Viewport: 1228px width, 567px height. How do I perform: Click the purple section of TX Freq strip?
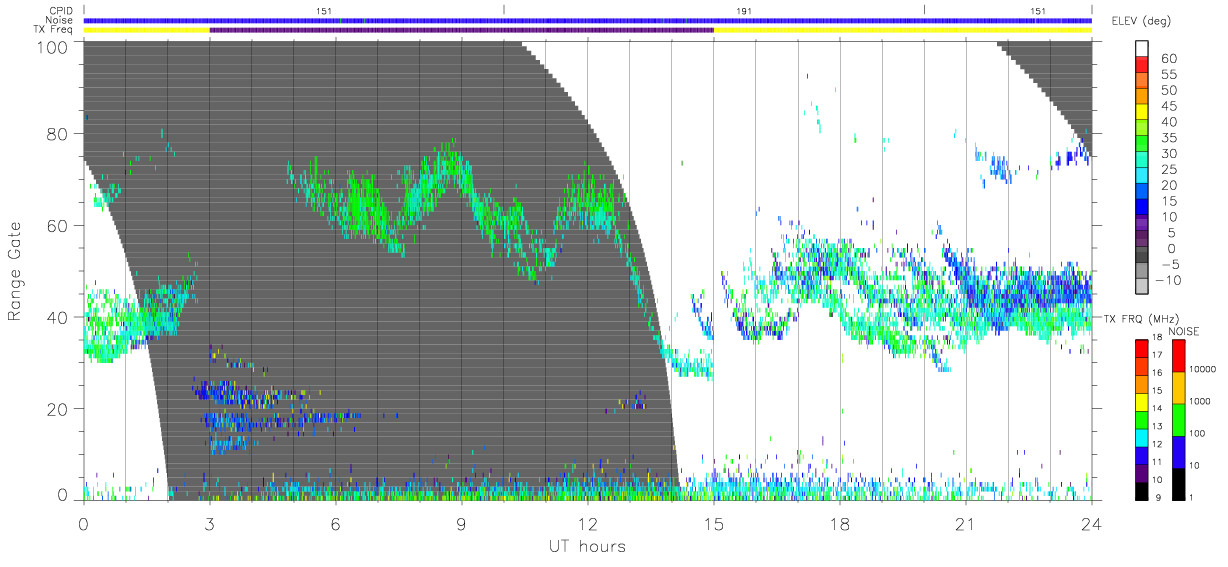[x=462, y=30]
